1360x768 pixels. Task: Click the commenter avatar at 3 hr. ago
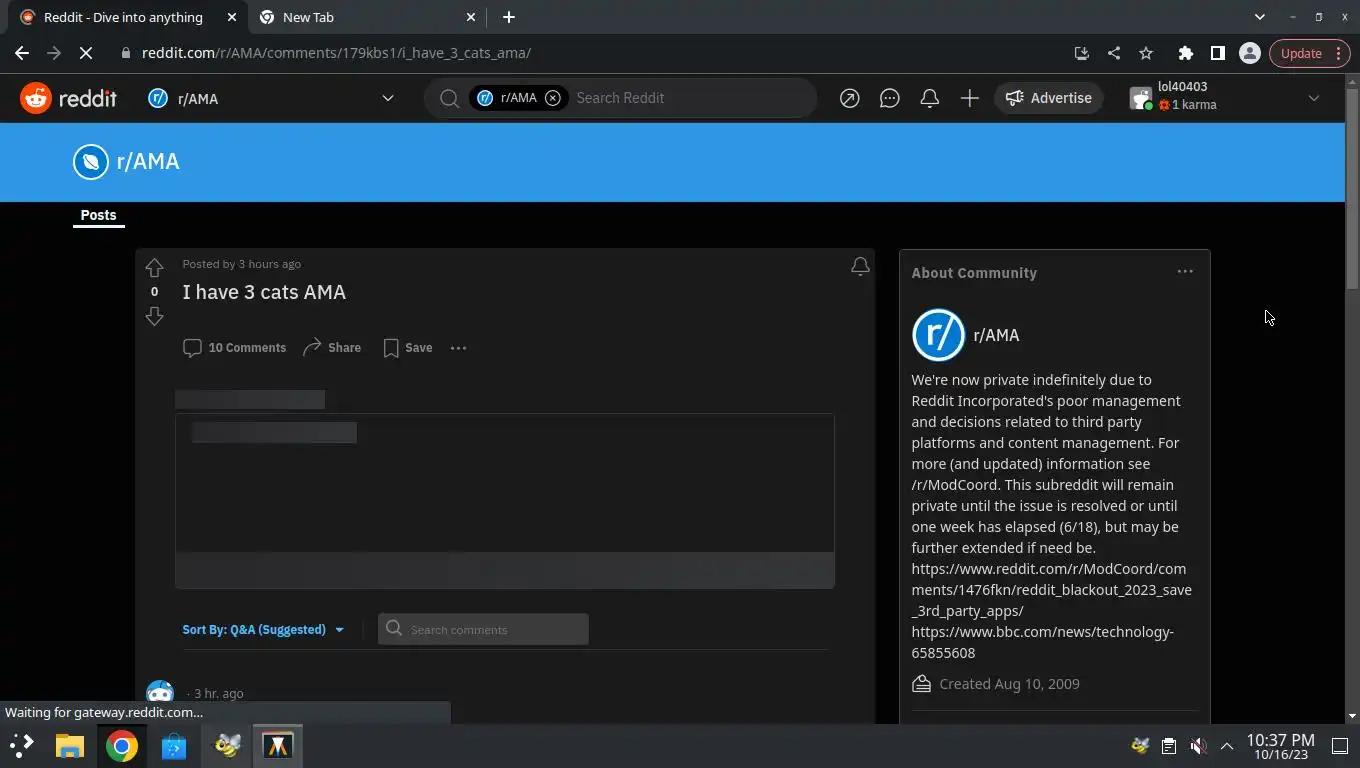tap(160, 693)
